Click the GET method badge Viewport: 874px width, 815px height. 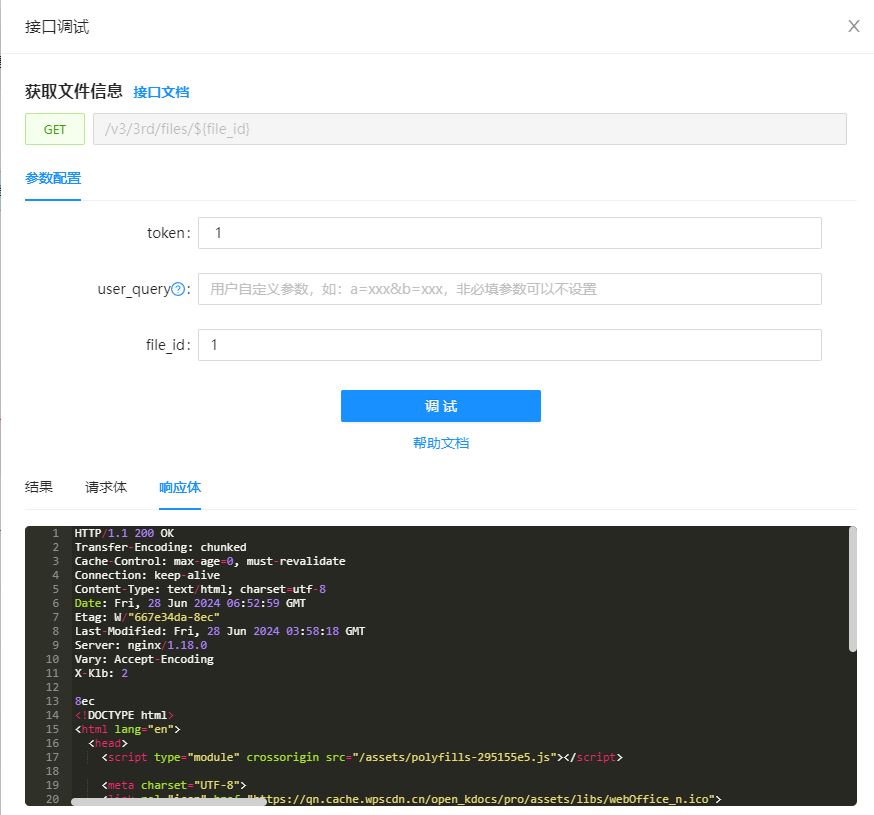[55, 129]
